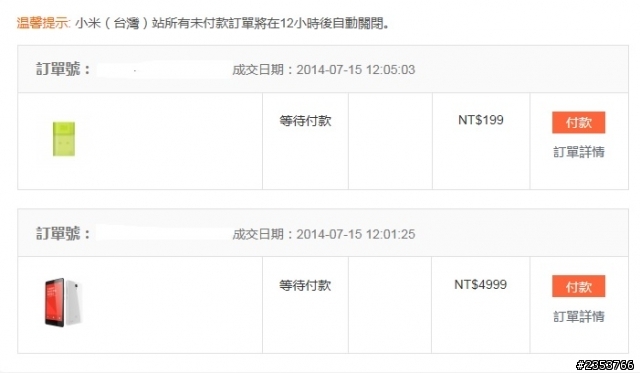Click the NT$199 price amount
Viewport: 640px width, 373px height.
481,120
